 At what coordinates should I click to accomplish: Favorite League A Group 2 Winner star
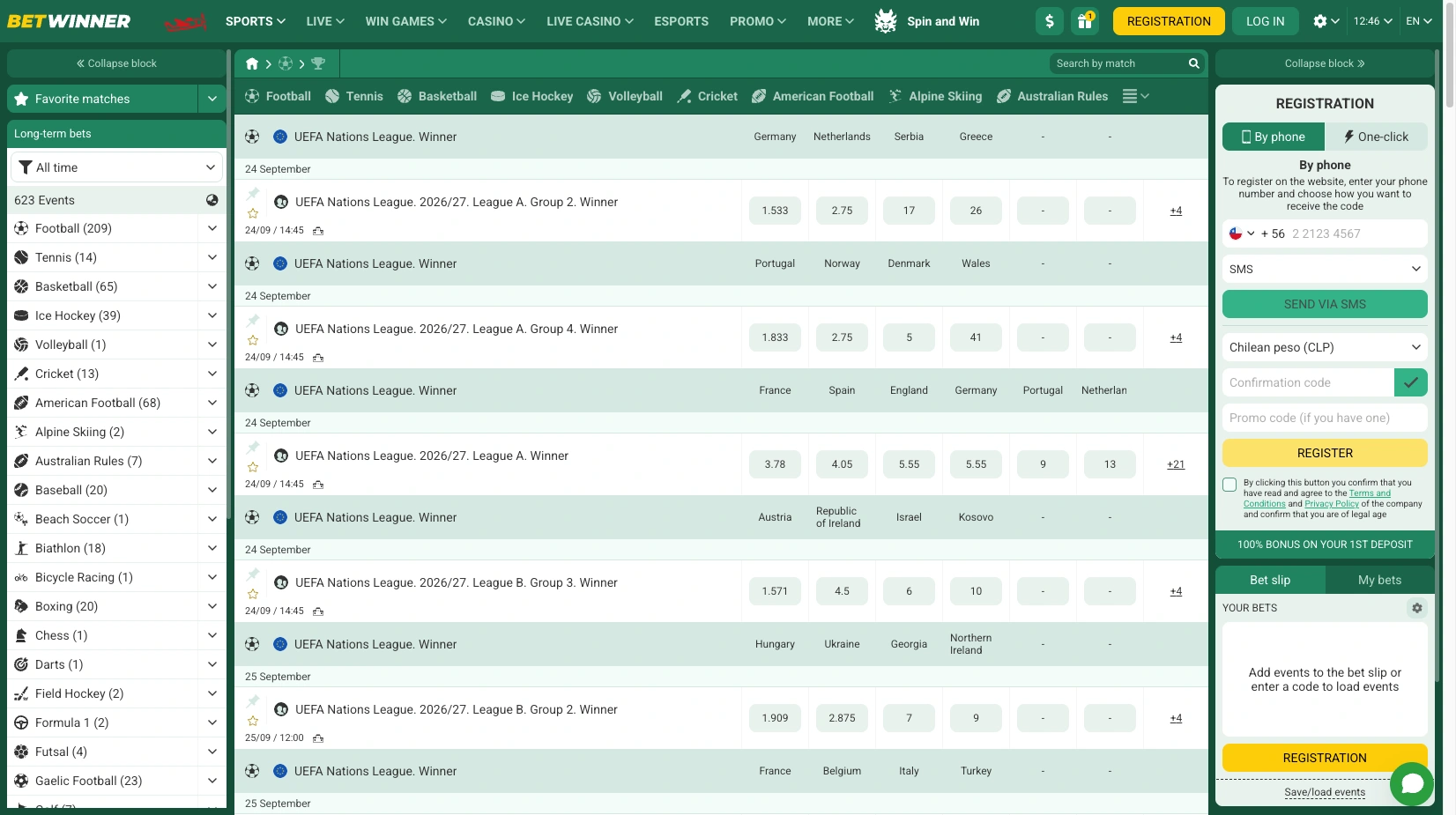pos(253,213)
